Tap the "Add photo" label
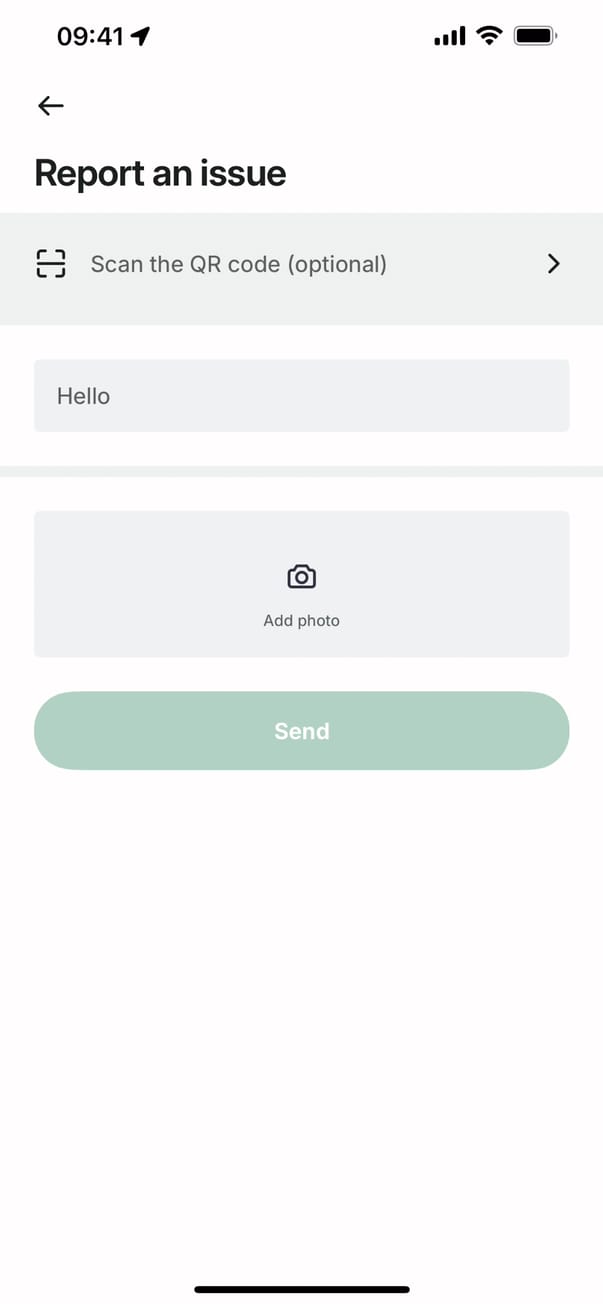The image size is (603, 1304). pyautogui.click(x=301, y=620)
